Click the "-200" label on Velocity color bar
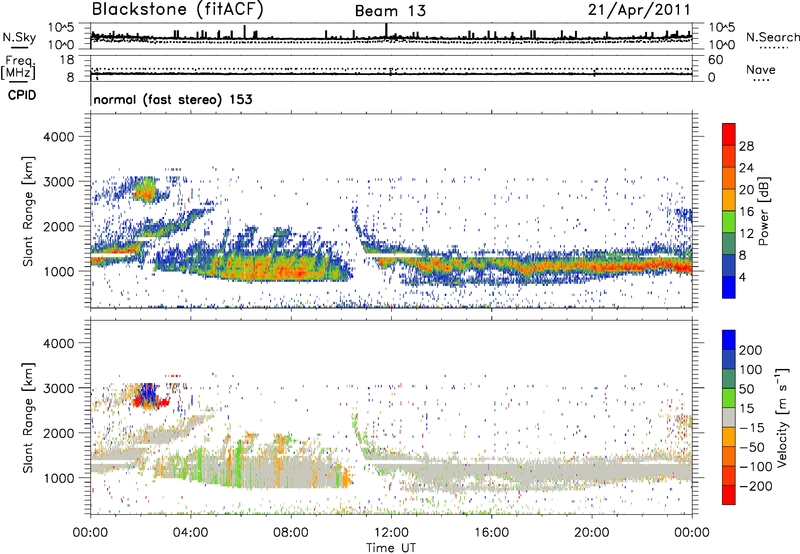 (756, 486)
